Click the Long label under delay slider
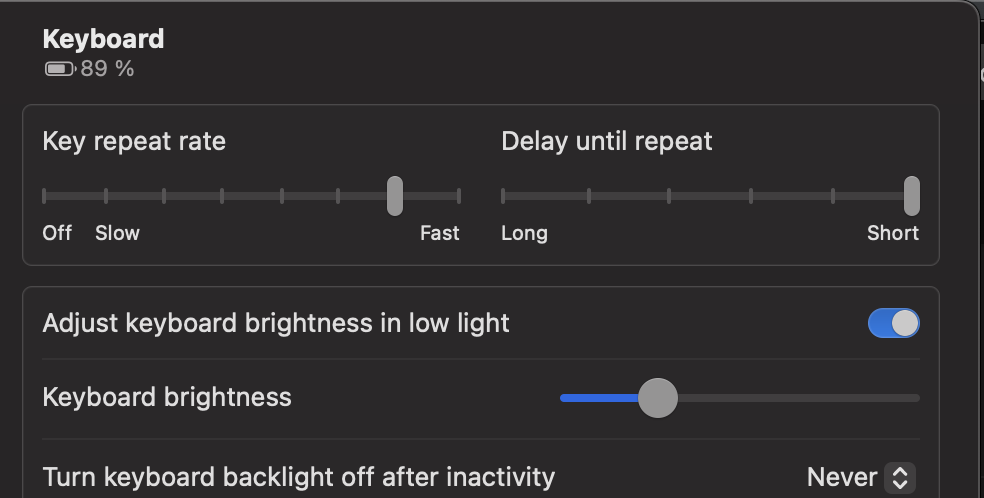 click(525, 234)
